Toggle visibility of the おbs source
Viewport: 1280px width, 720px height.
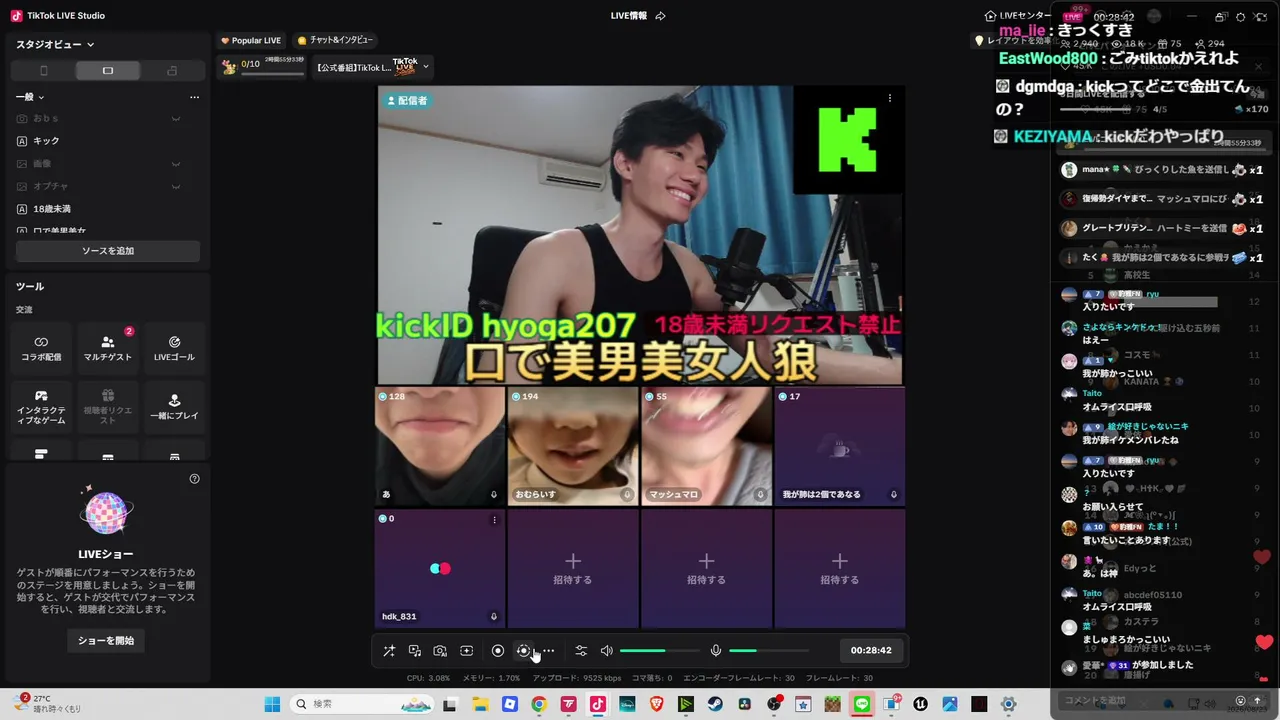[176, 119]
